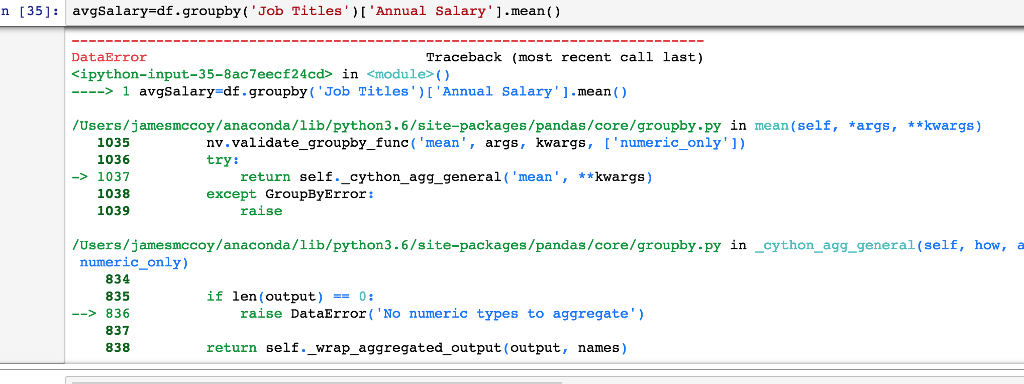Click second groupby.py path in _cython_agg_general
The height and width of the screenshot is (384, 1024).
396,246
